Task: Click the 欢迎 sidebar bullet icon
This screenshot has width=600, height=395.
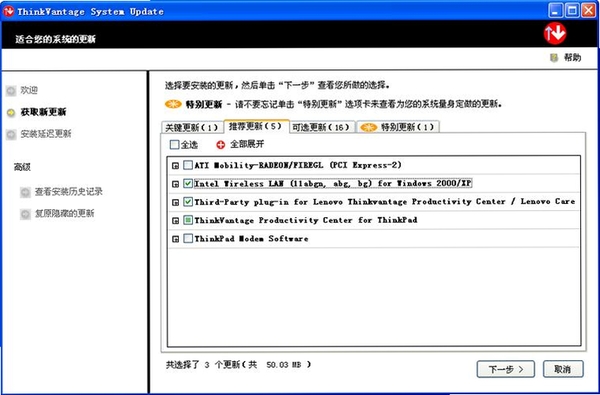Action: tap(11, 91)
